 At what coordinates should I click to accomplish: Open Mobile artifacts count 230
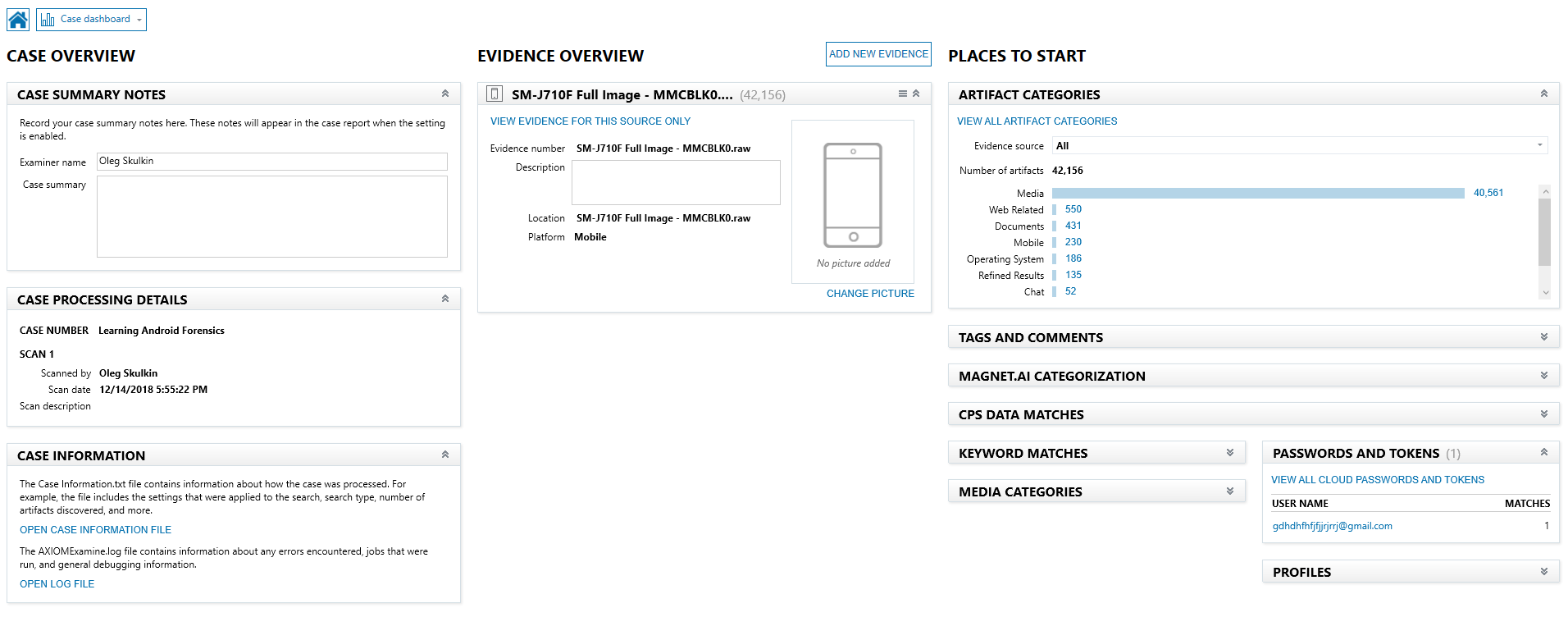(x=1073, y=242)
